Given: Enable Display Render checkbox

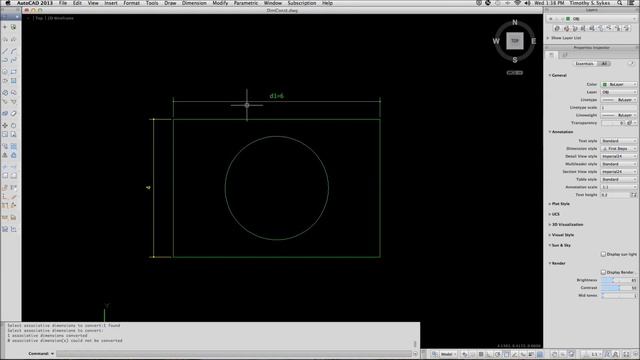Looking at the screenshot, I should (603, 272).
